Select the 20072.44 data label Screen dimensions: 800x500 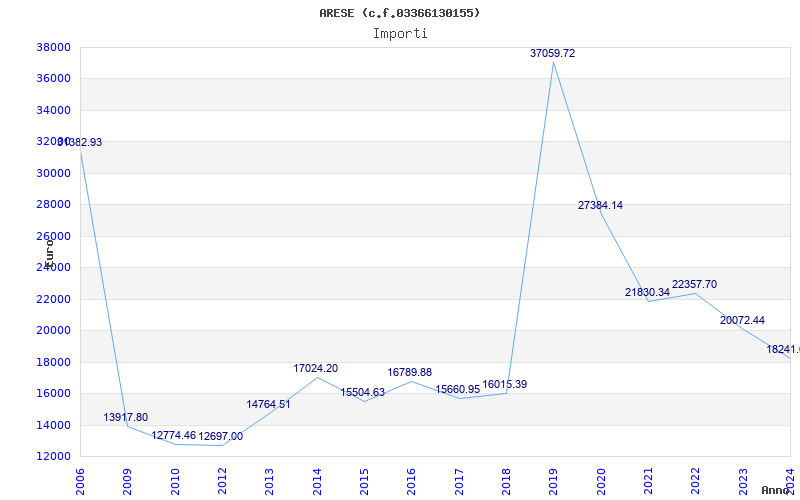[x=742, y=320]
